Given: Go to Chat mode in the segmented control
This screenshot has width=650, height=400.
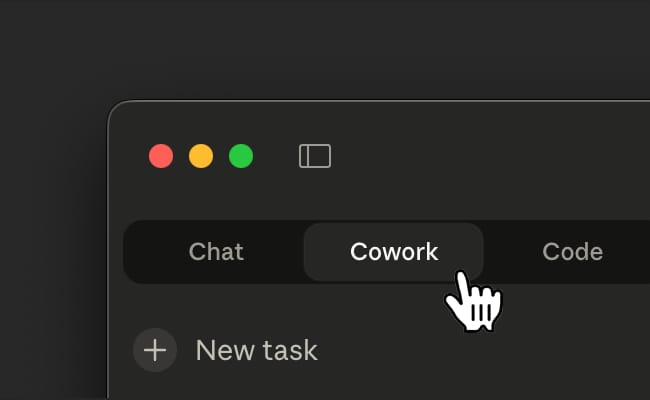Looking at the screenshot, I should (216, 252).
